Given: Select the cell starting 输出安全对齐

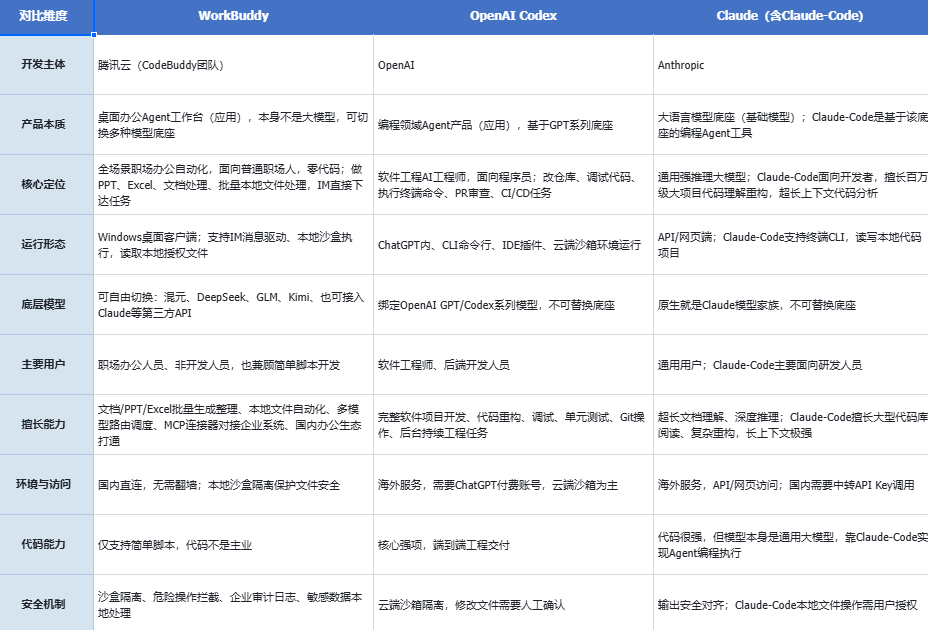Looking at the screenshot, I should click(x=791, y=603).
